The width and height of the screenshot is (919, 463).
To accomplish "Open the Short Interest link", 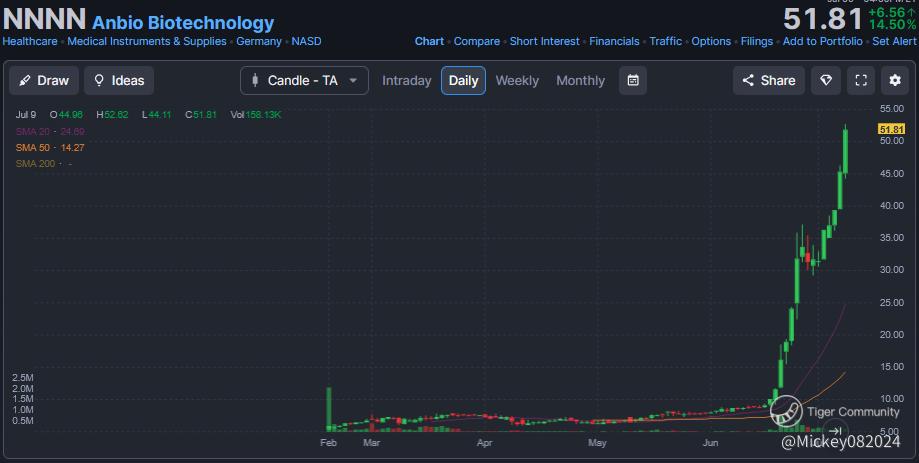I will (x=544, y=41).
